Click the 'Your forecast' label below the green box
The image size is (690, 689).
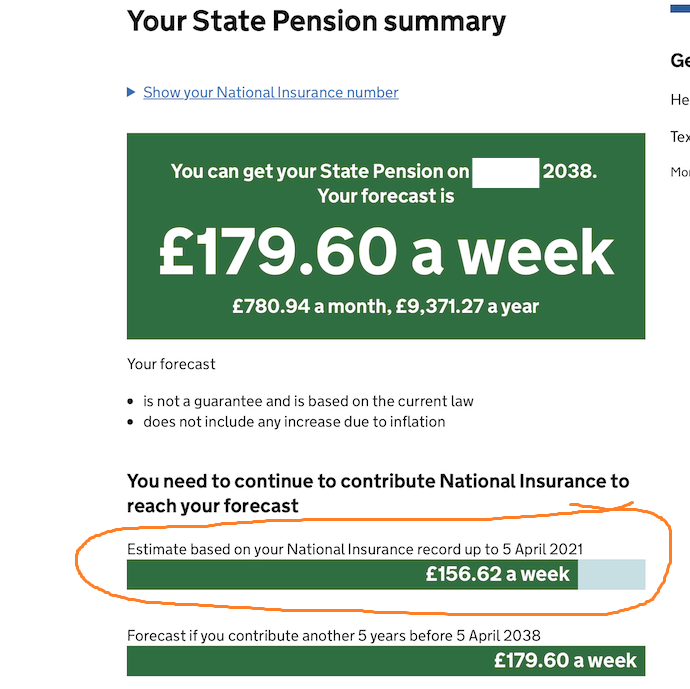click(x=171, y=364)
